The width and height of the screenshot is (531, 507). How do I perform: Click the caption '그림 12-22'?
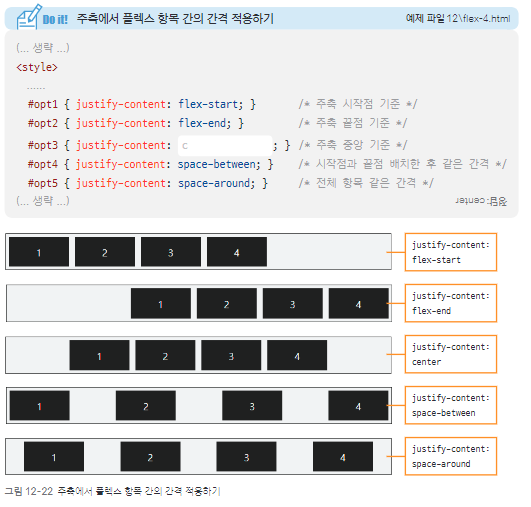coord(29,491)
